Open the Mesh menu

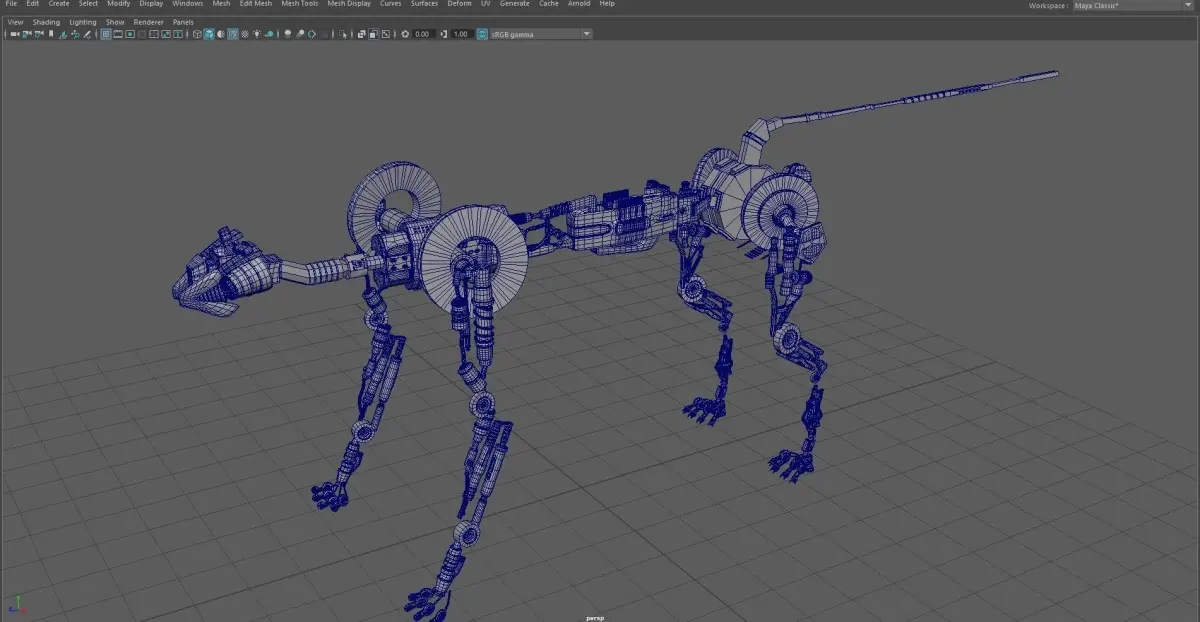tap(221, 4)
